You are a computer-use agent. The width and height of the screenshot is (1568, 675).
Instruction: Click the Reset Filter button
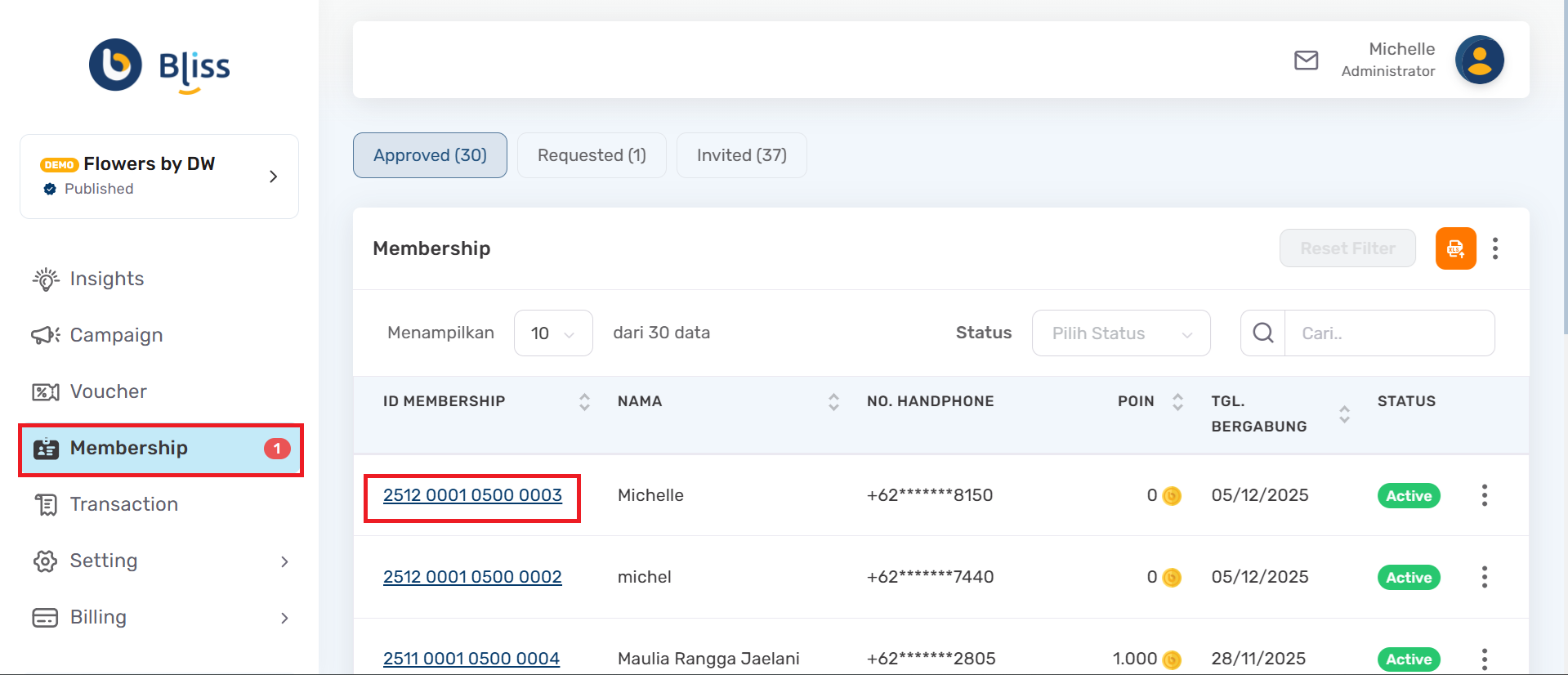coord(1347,248)
